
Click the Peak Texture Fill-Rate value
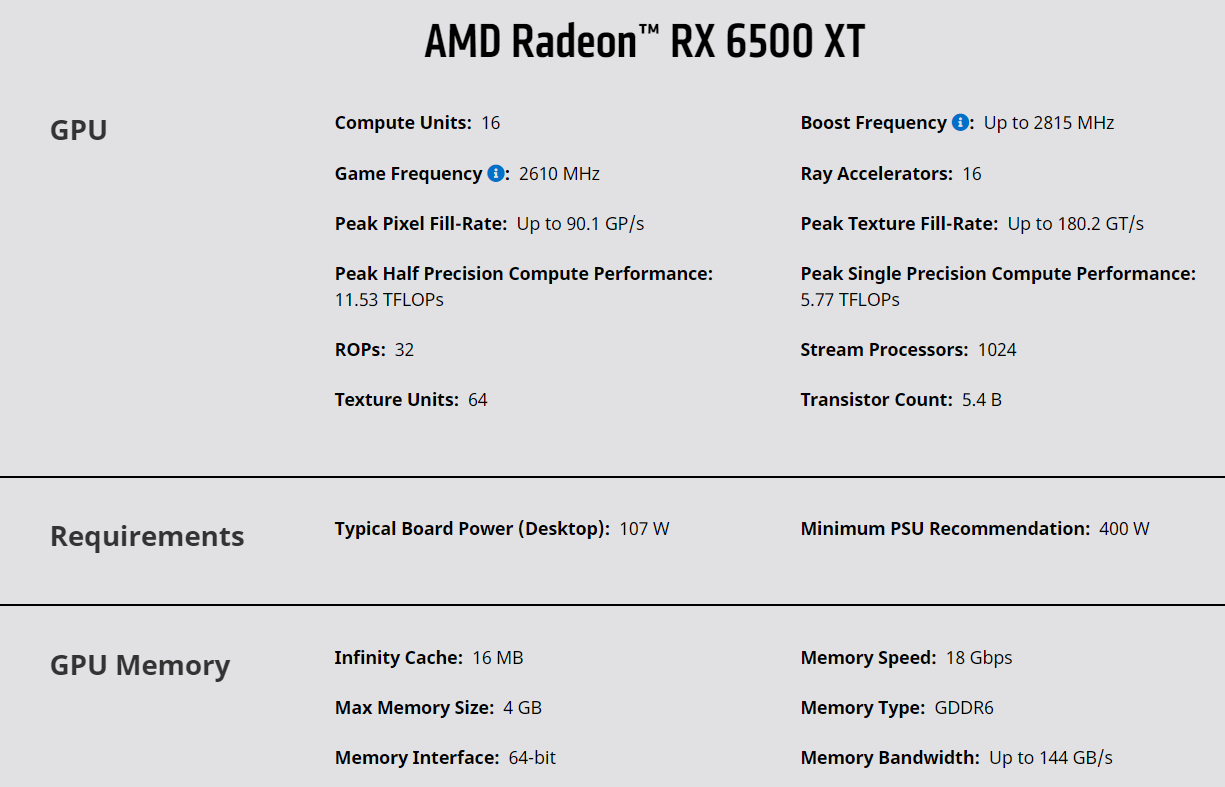tap(1076, 223)
